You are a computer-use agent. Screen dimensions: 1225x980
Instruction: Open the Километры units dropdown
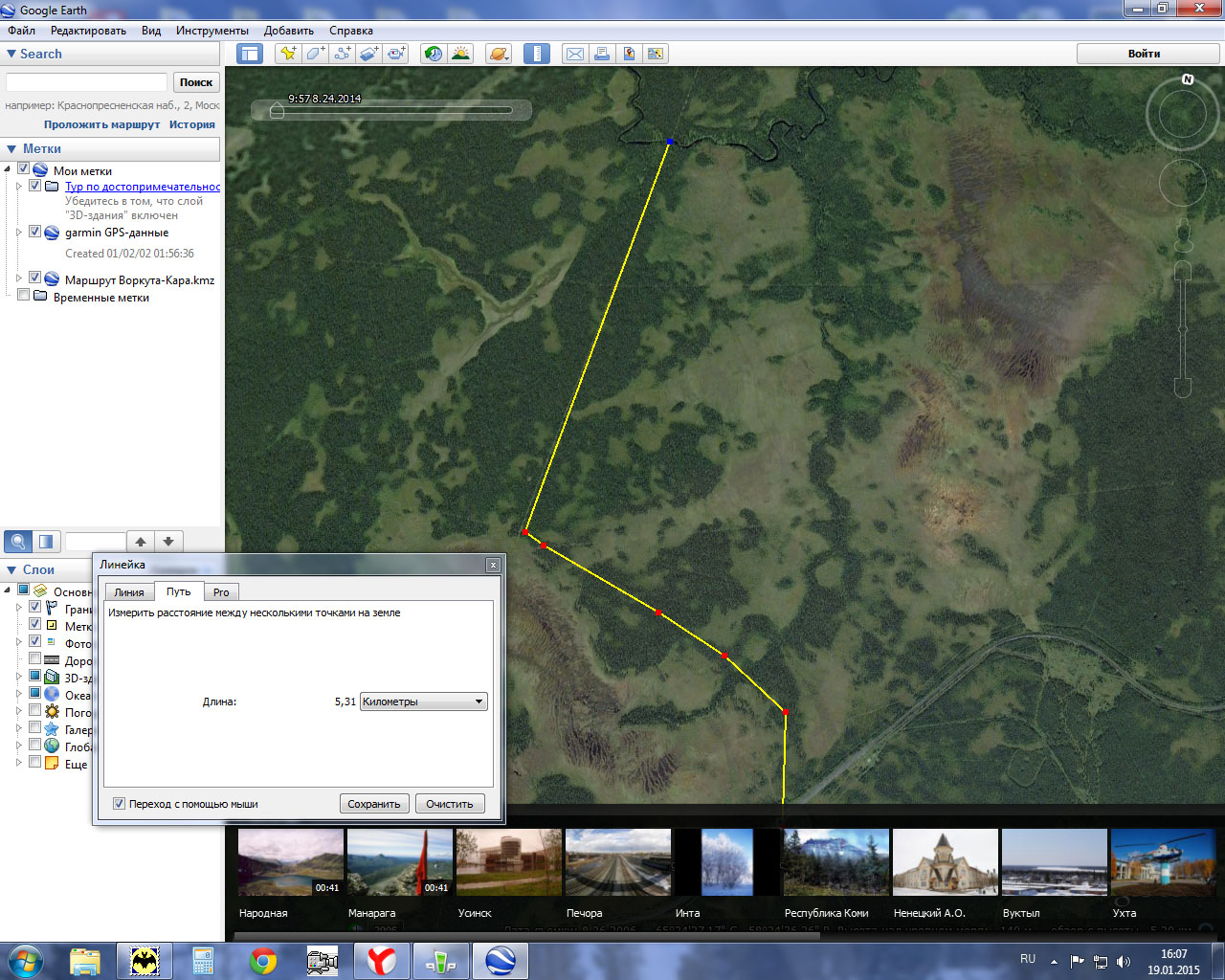423,702
